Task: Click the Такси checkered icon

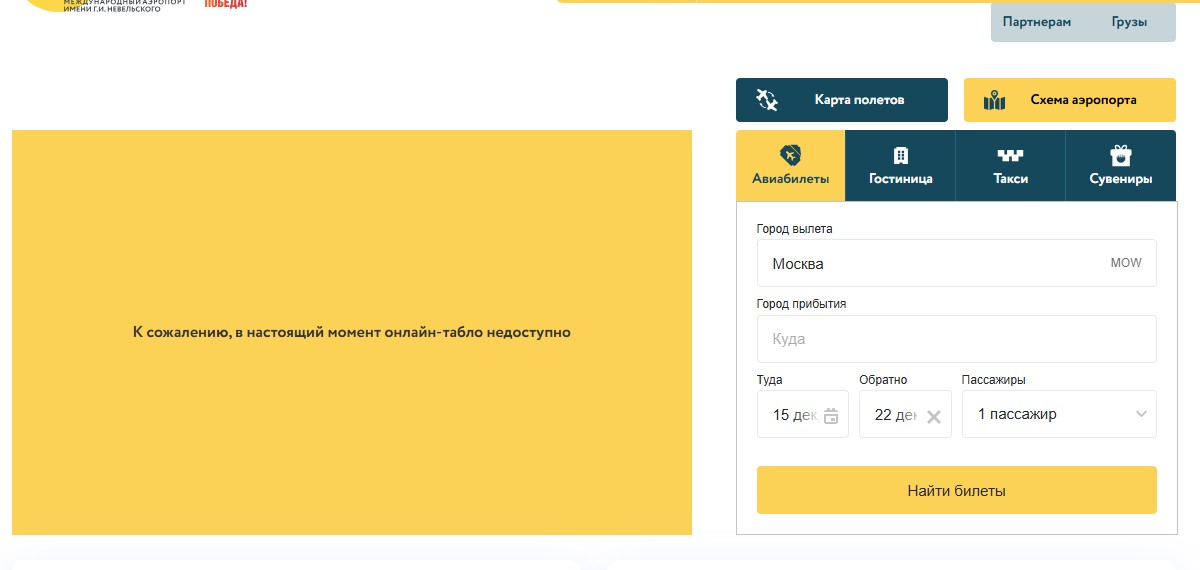Action: click(1010, 155)
